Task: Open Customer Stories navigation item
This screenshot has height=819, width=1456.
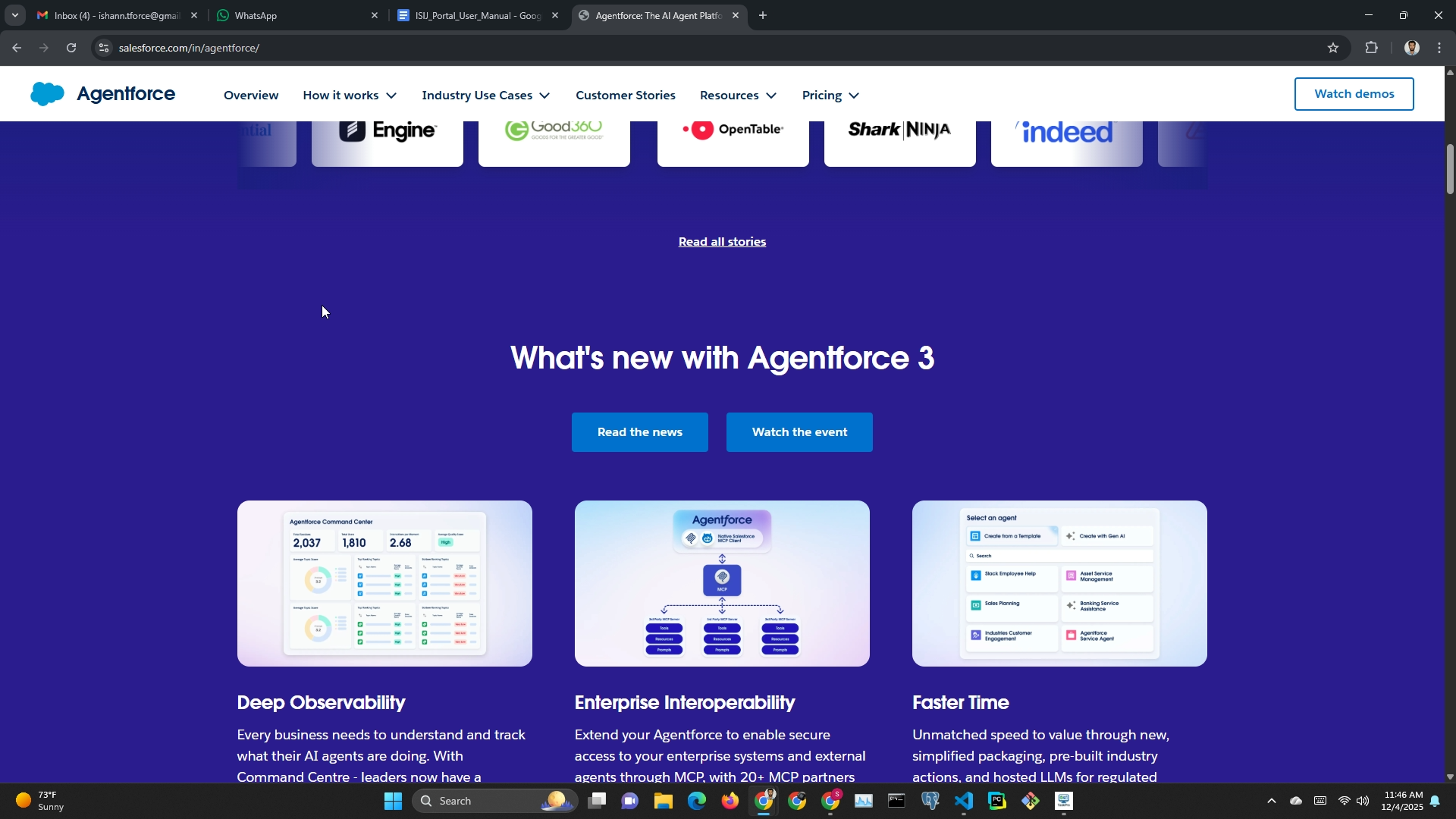Action: pyautogui.click(x=625, y=96)
